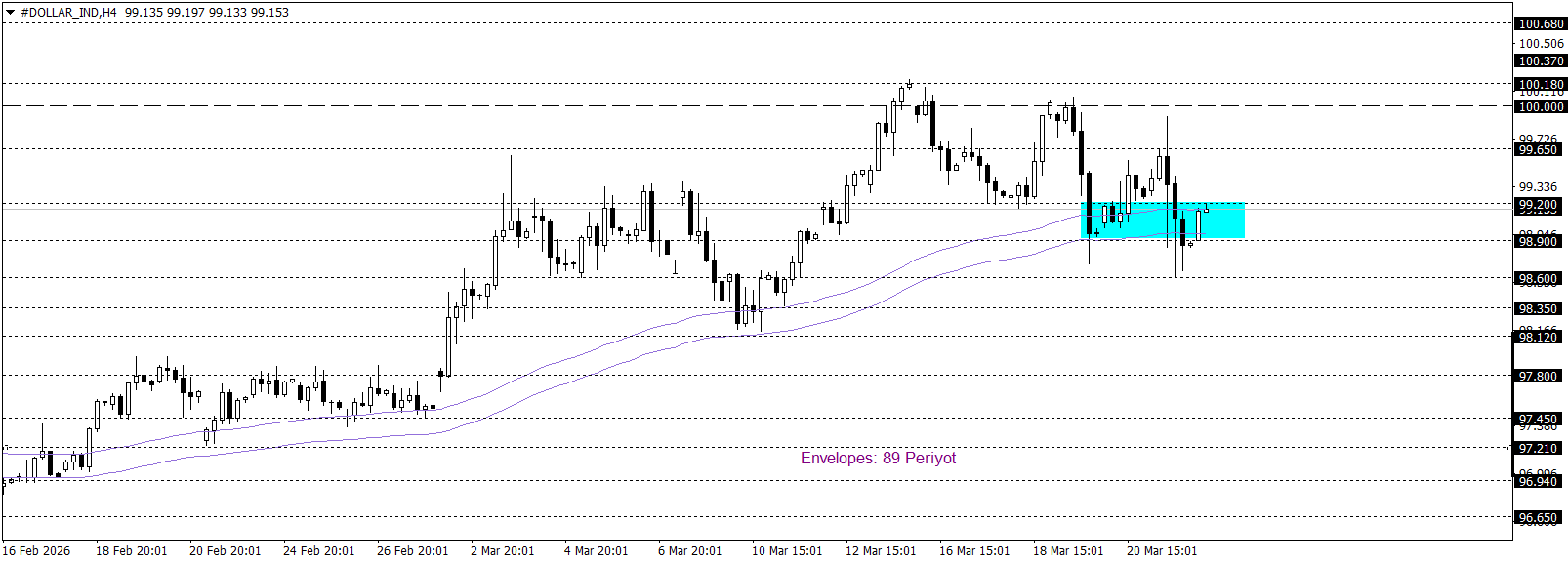Click the 98.350 price level label

click(x=1541, y=309)
